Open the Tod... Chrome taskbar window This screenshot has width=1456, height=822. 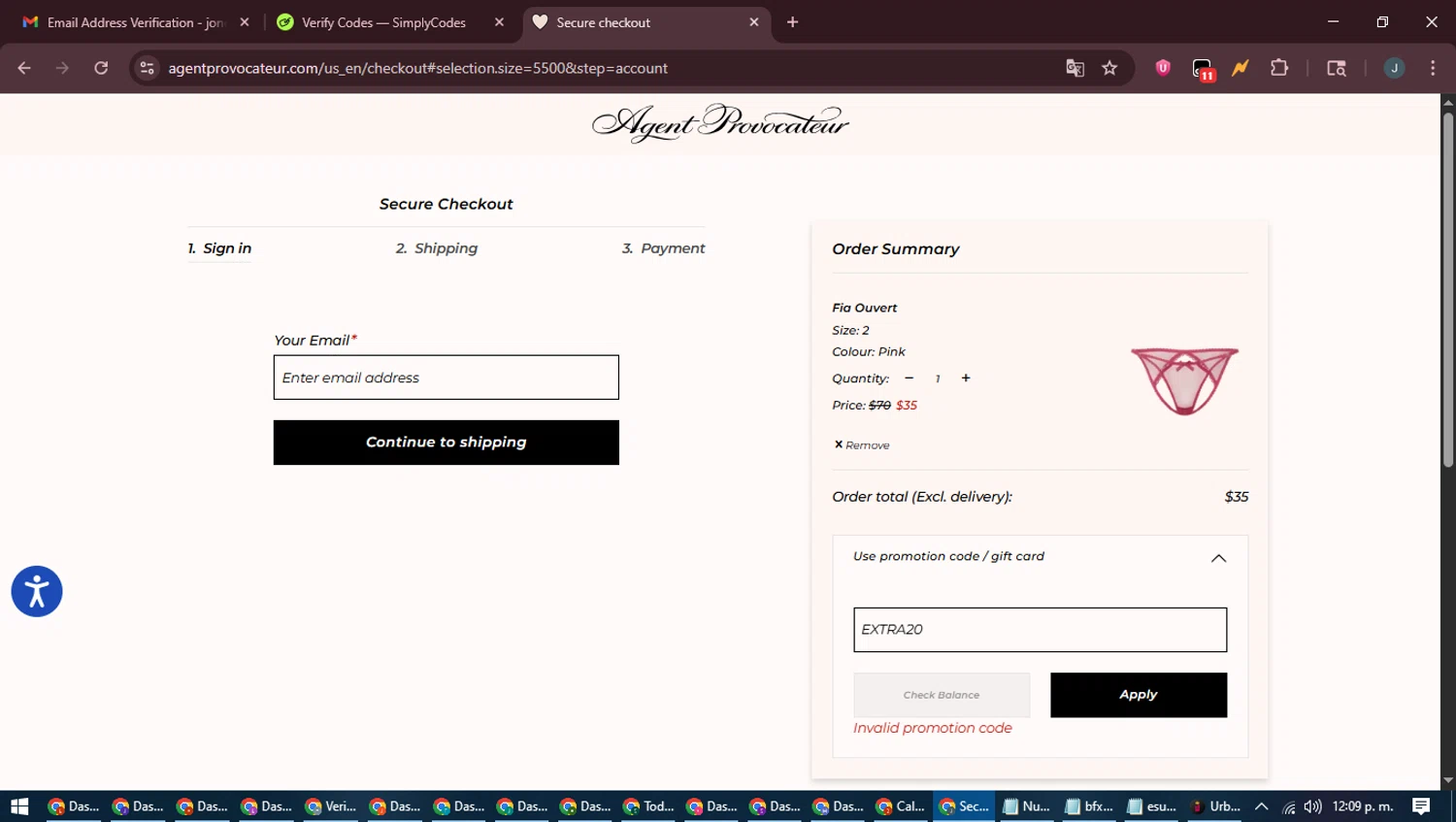(x=648, y=806)
